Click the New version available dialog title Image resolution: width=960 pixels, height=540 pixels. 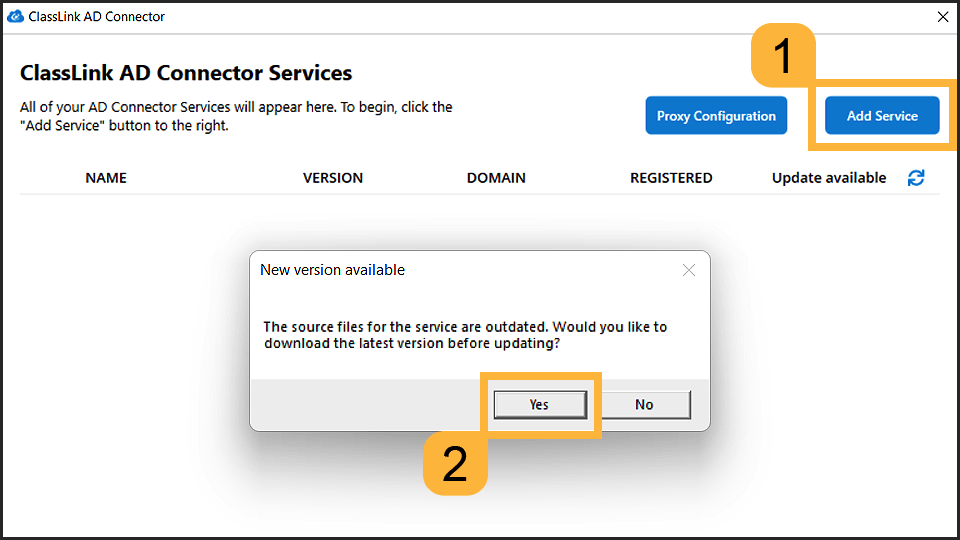[332, 270]
